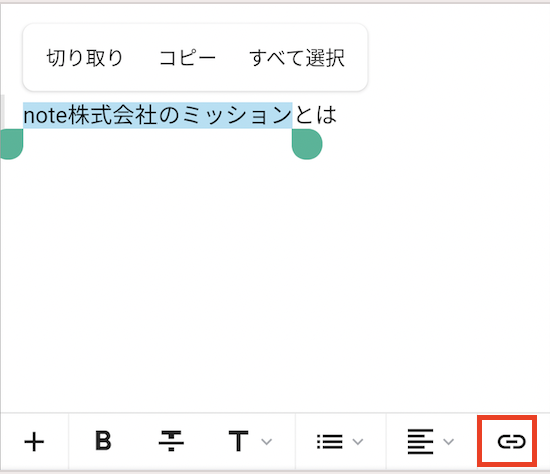
Task: Choose 切り取り from the selection menu
Action: pos(85,58)
